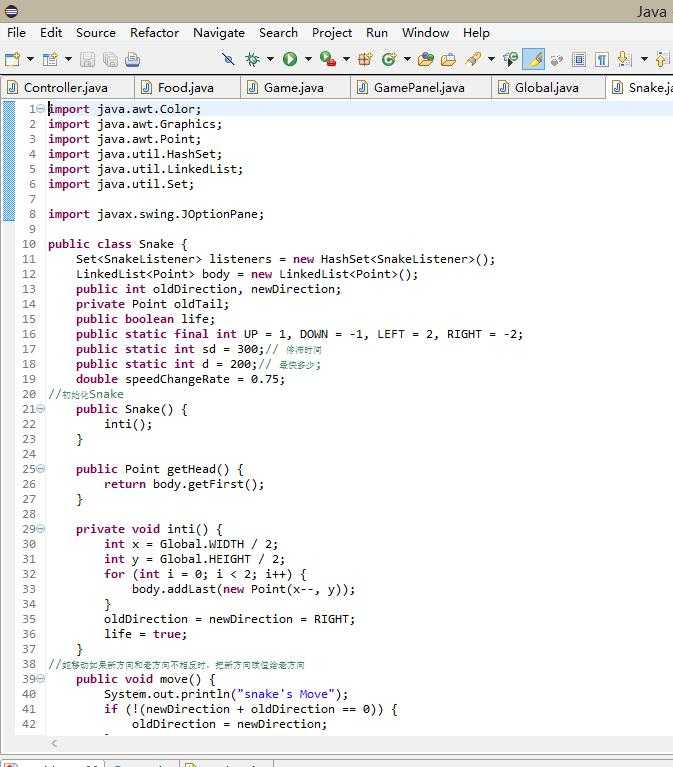Click the Debug bug icon
673x767 pixels.
tap(252, 59)
